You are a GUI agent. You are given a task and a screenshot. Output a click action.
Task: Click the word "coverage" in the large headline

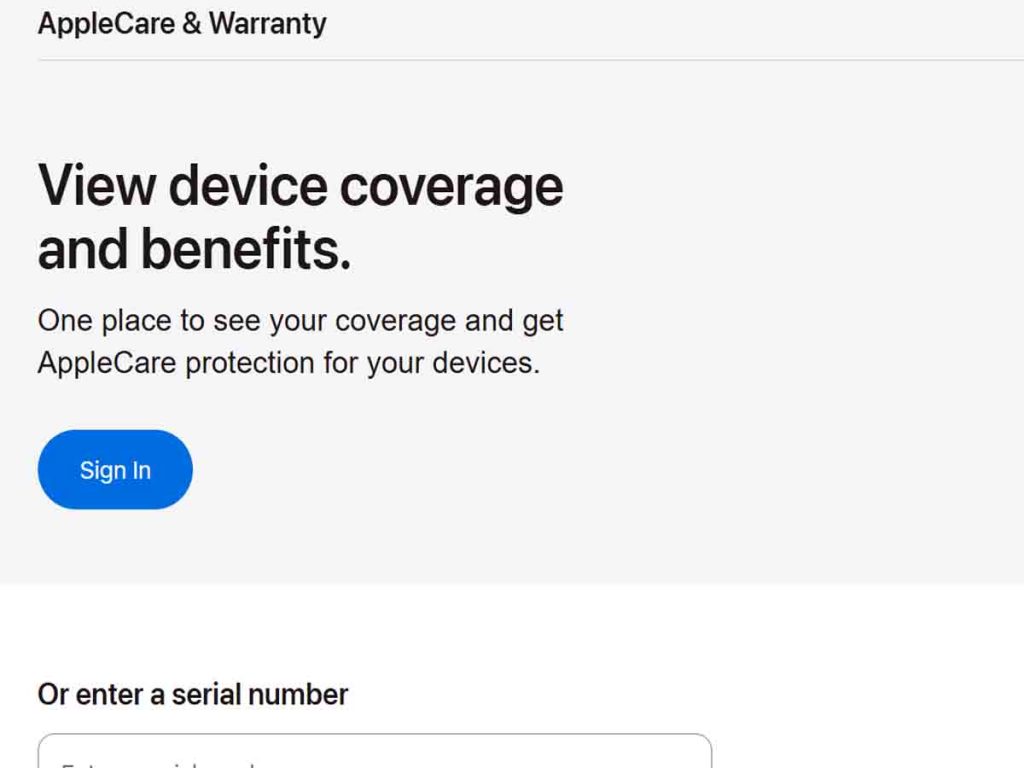[451, 187]
